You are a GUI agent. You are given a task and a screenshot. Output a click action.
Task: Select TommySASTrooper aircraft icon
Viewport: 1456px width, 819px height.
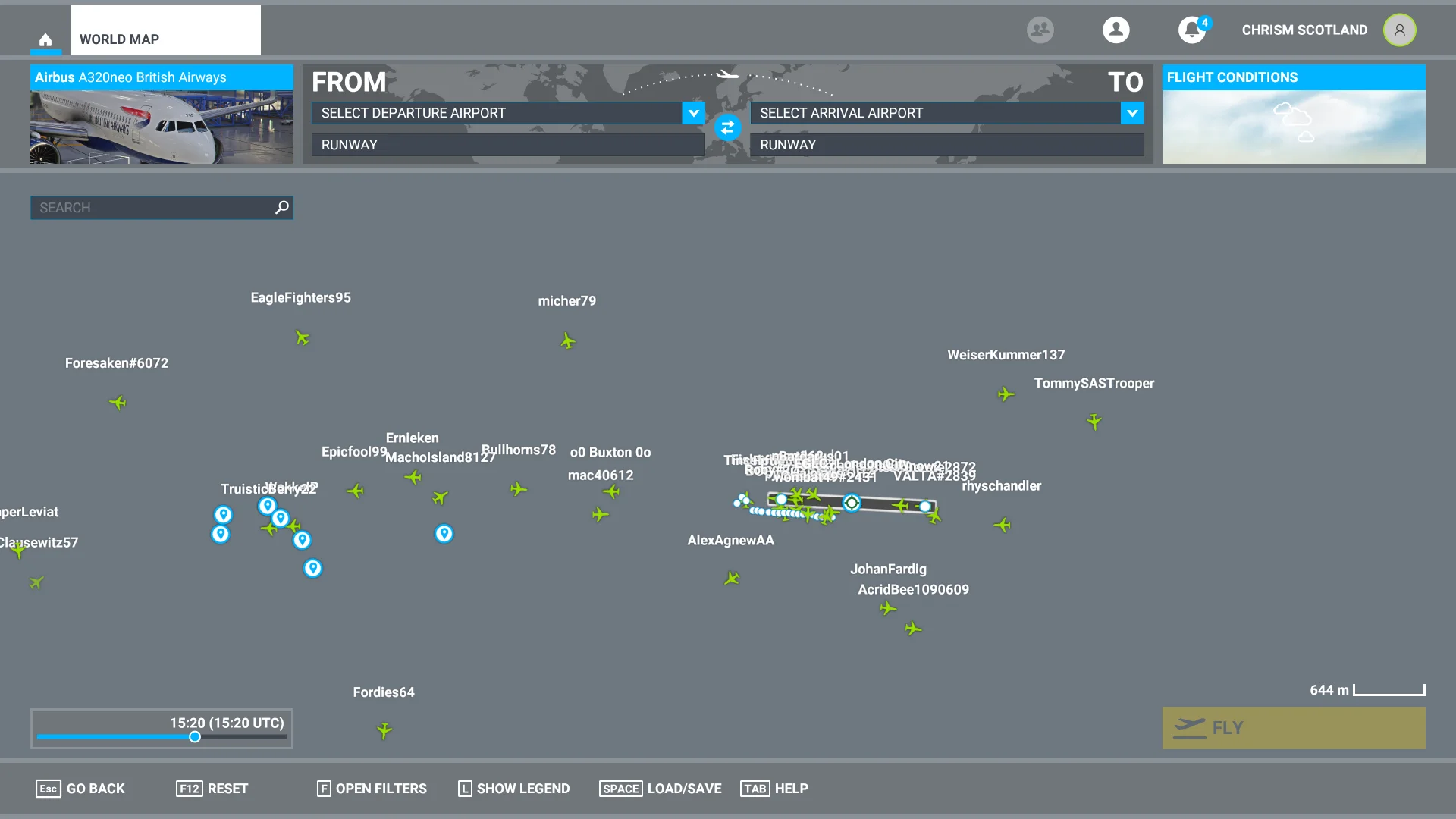pos(1094,421)
